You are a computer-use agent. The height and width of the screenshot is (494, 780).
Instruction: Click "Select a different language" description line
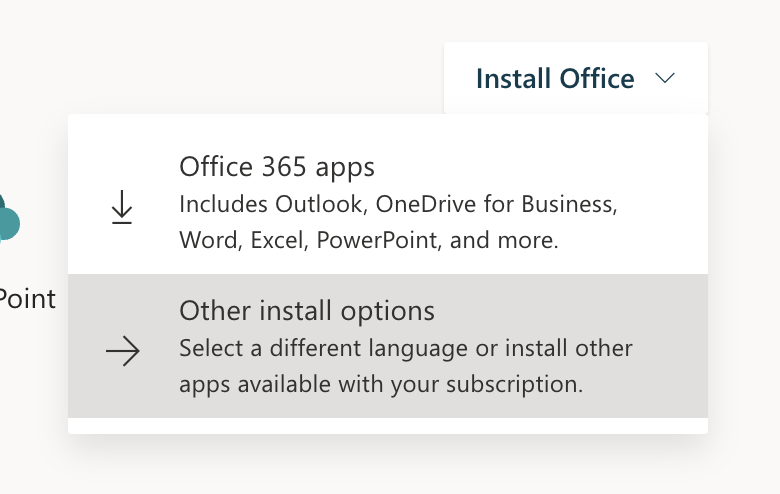(x=406, y=348)
